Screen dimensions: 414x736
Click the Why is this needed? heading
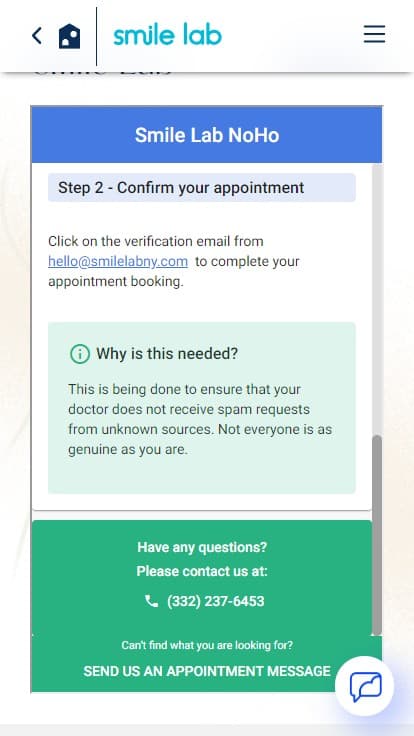[167, 353]
